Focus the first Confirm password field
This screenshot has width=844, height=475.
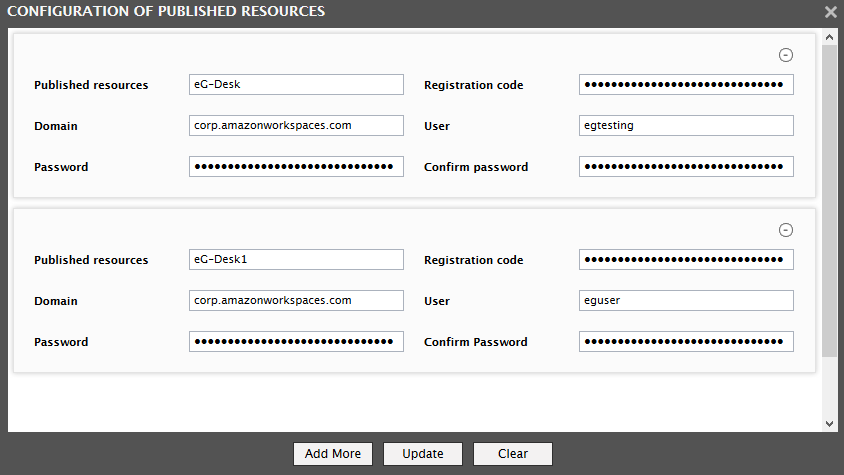[686, 166]
